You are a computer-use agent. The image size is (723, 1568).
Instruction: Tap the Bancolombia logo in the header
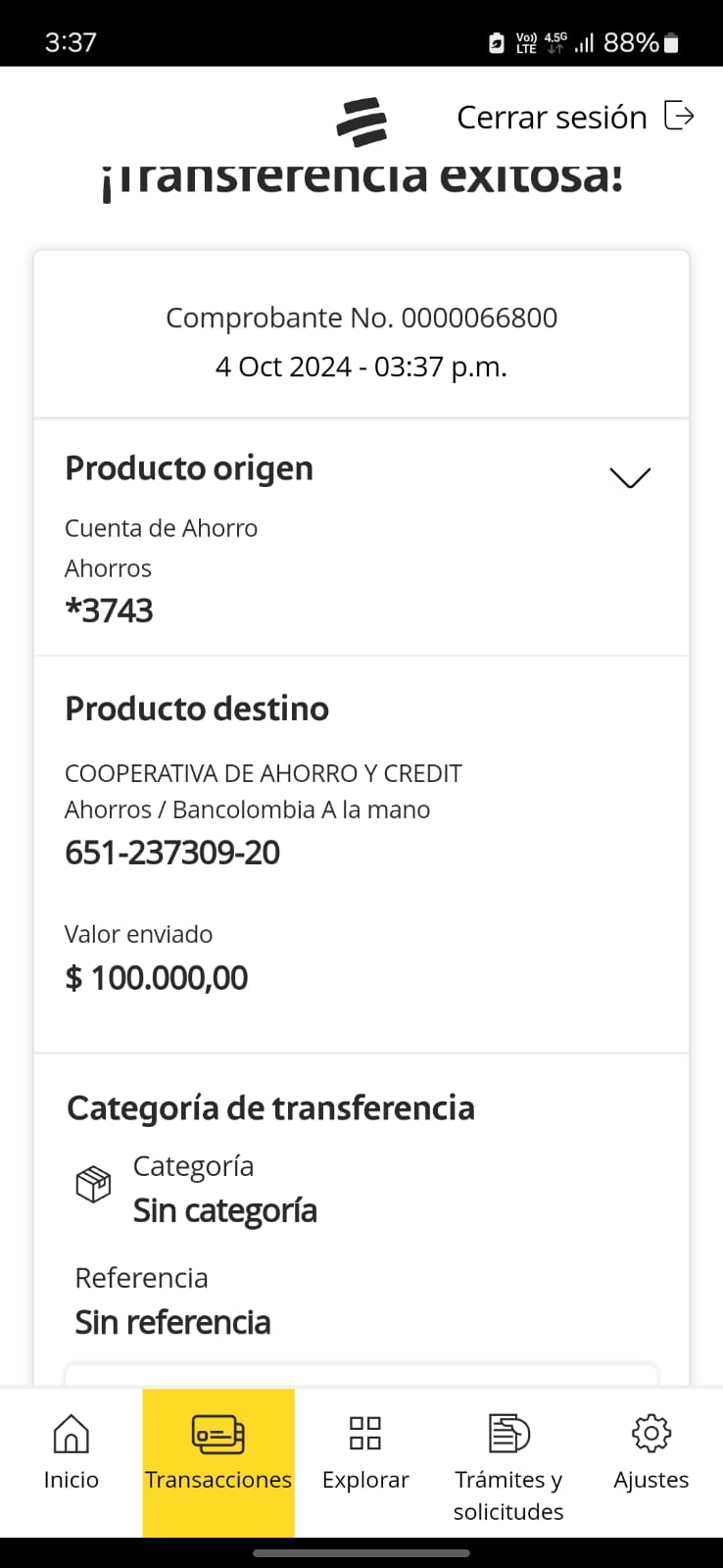click(361, 122)
